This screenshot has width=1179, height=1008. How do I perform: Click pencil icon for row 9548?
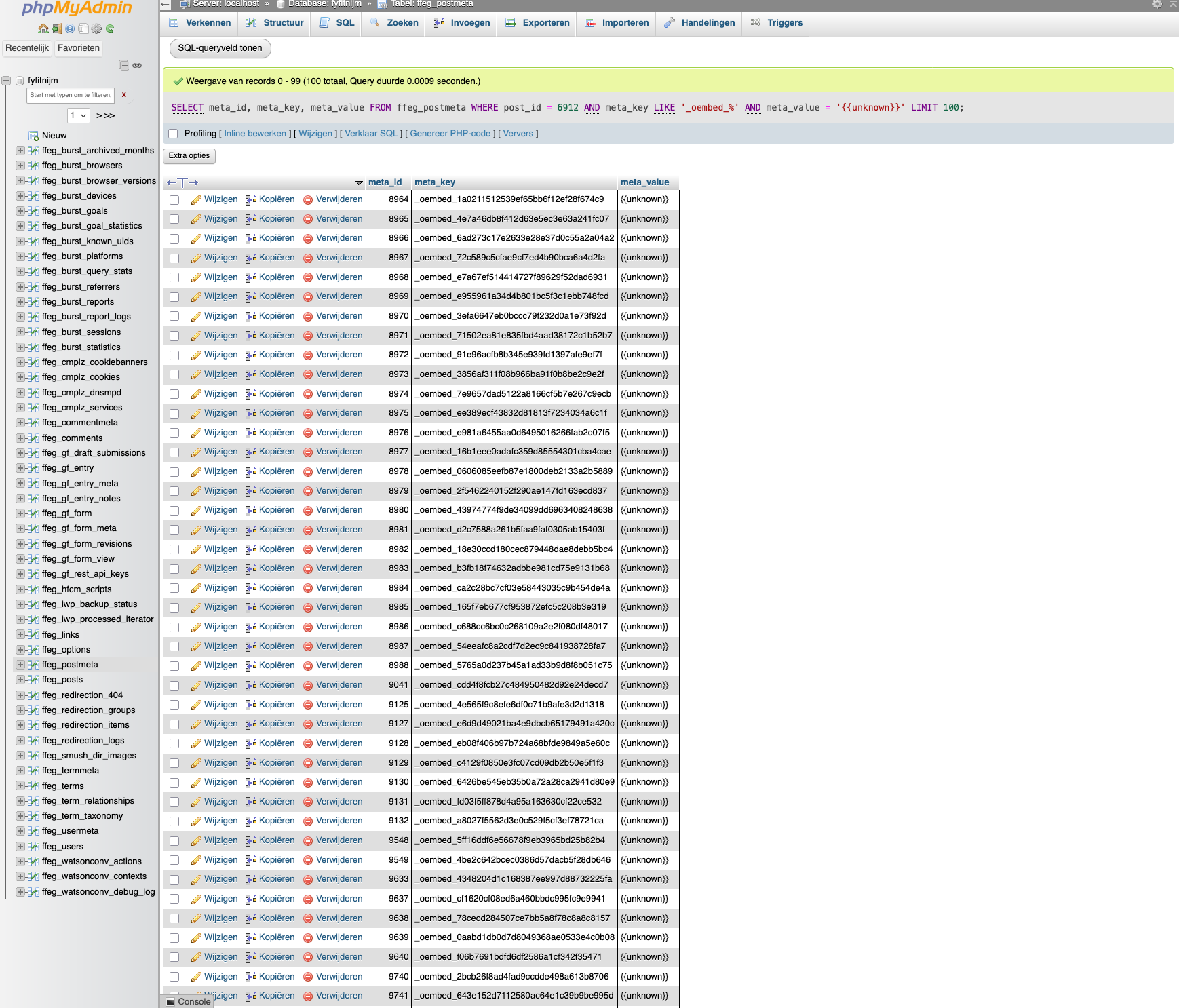[x=196, y=841]
